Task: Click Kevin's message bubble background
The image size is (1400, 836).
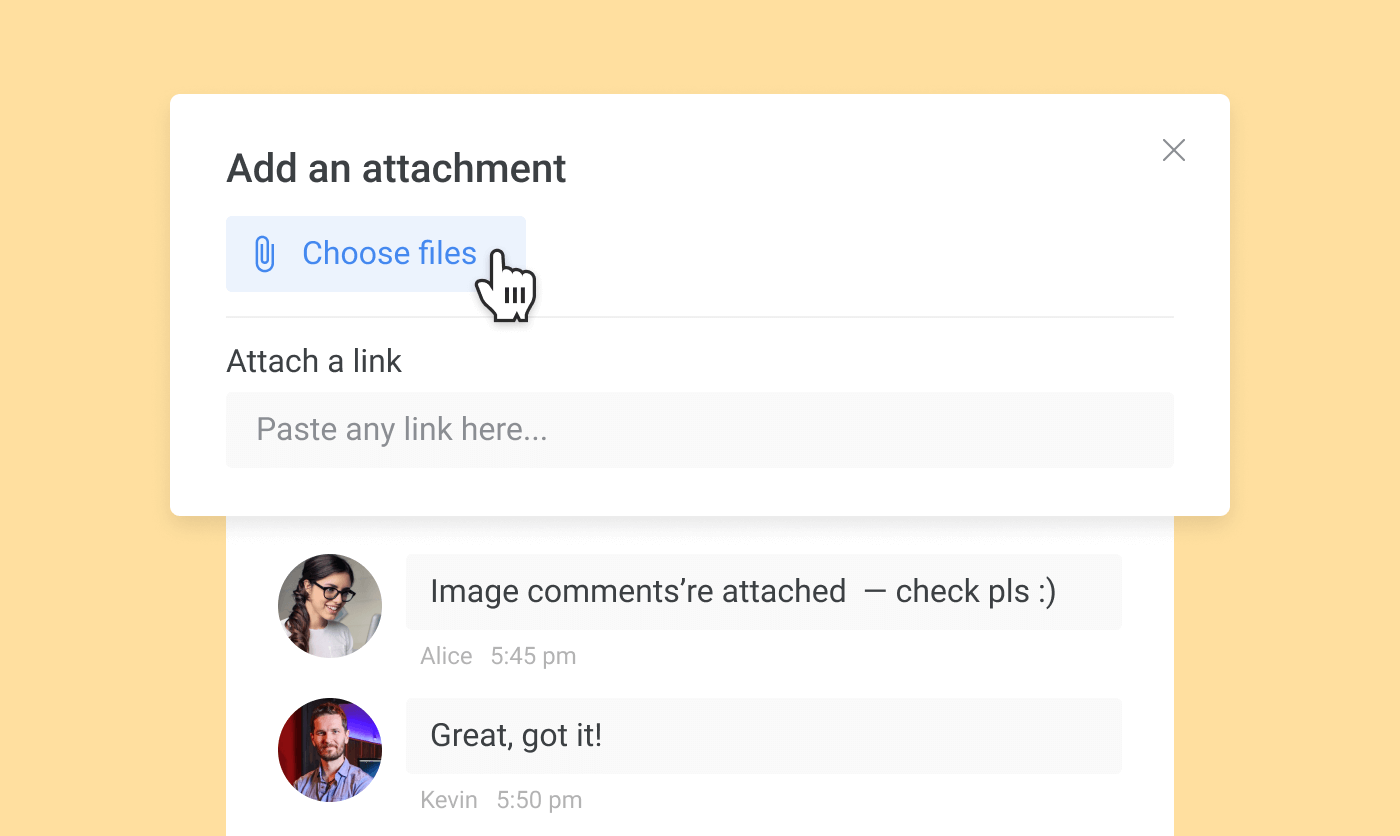Action: tap(900, 735)
